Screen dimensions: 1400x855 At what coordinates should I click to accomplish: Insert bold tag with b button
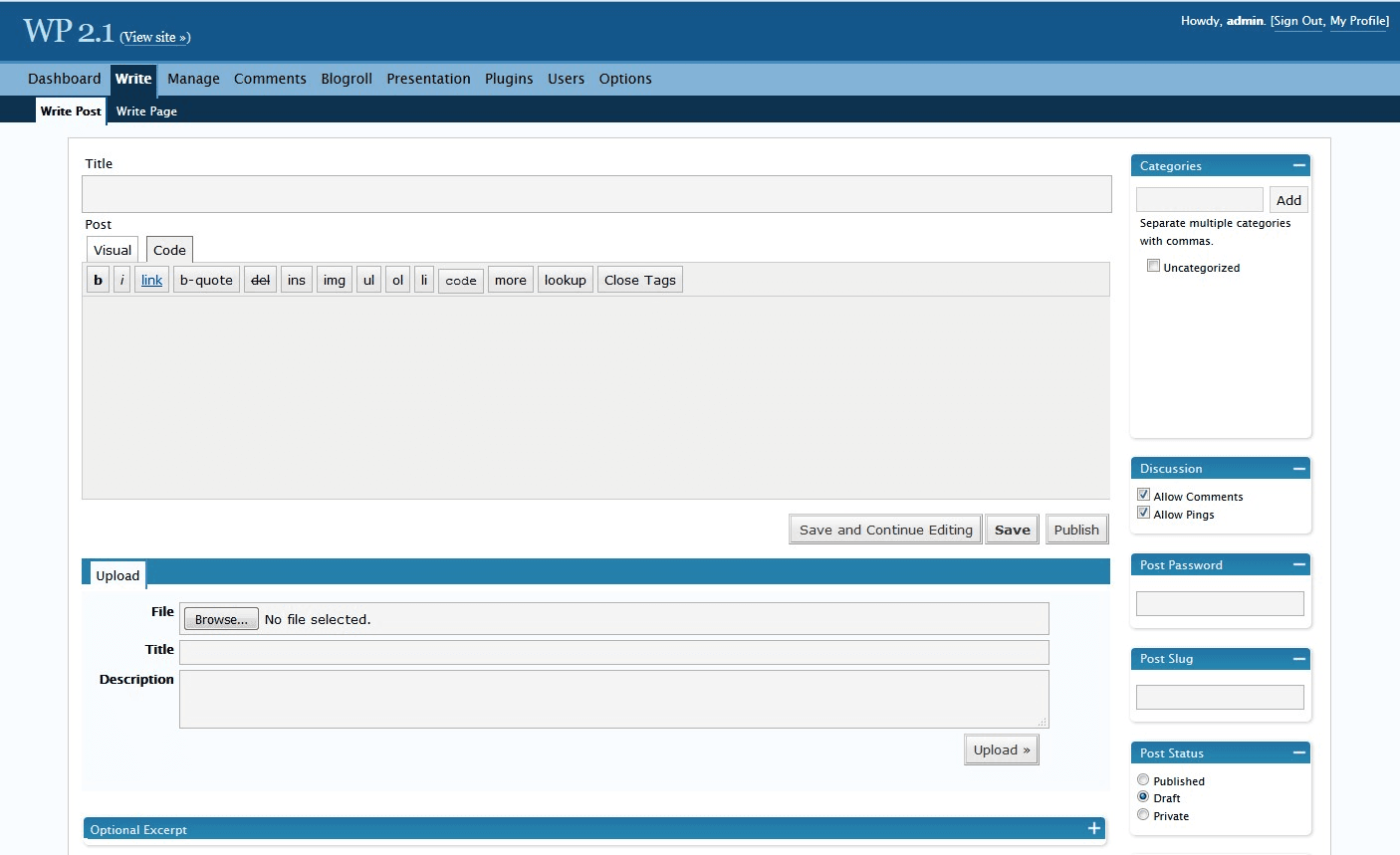point(98,280)
